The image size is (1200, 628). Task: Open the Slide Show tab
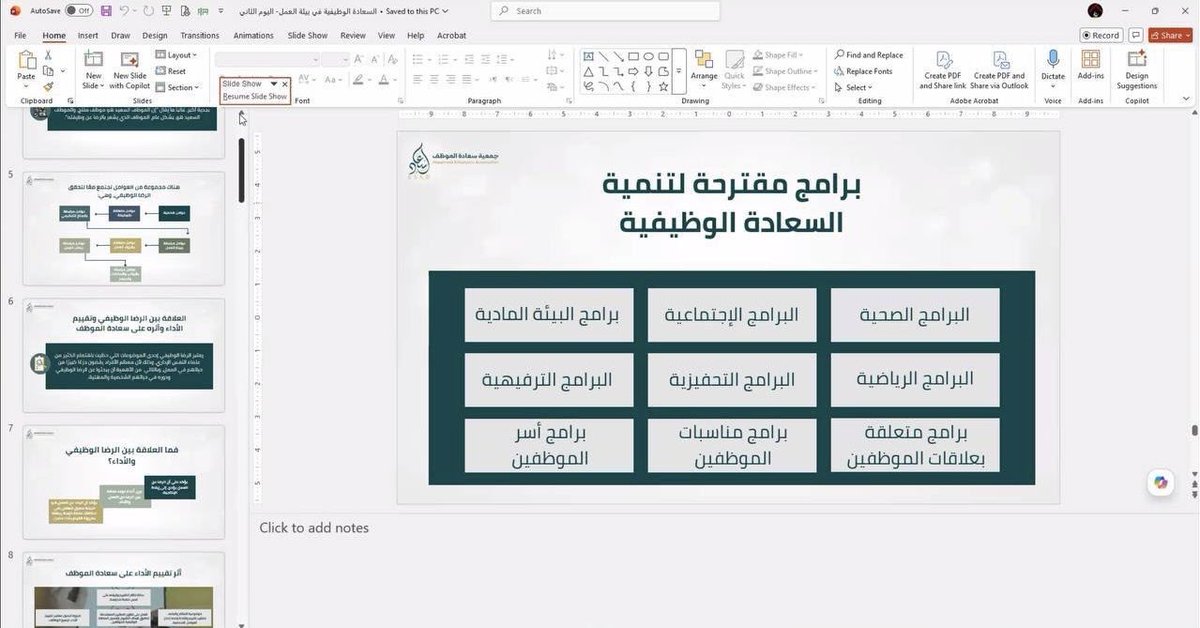point(307,35)
